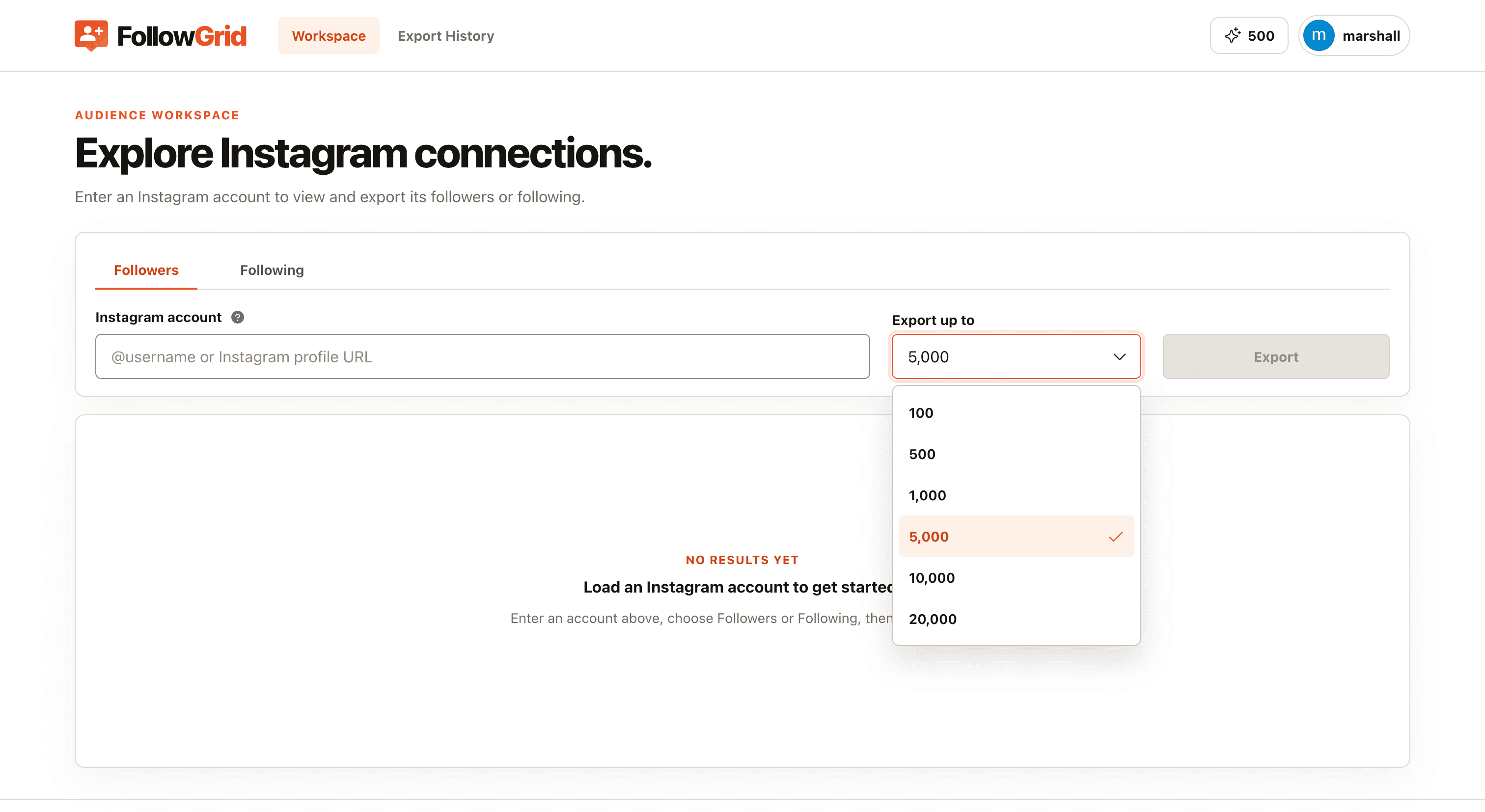Screen dimensions: 1485x812
Task: Select the checked 5,000 option
Action: point(1016,537)
